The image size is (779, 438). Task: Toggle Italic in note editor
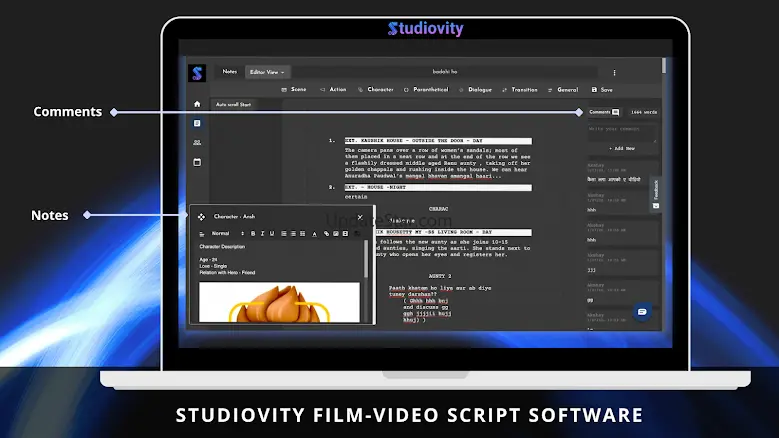click(x=262, y=234)
